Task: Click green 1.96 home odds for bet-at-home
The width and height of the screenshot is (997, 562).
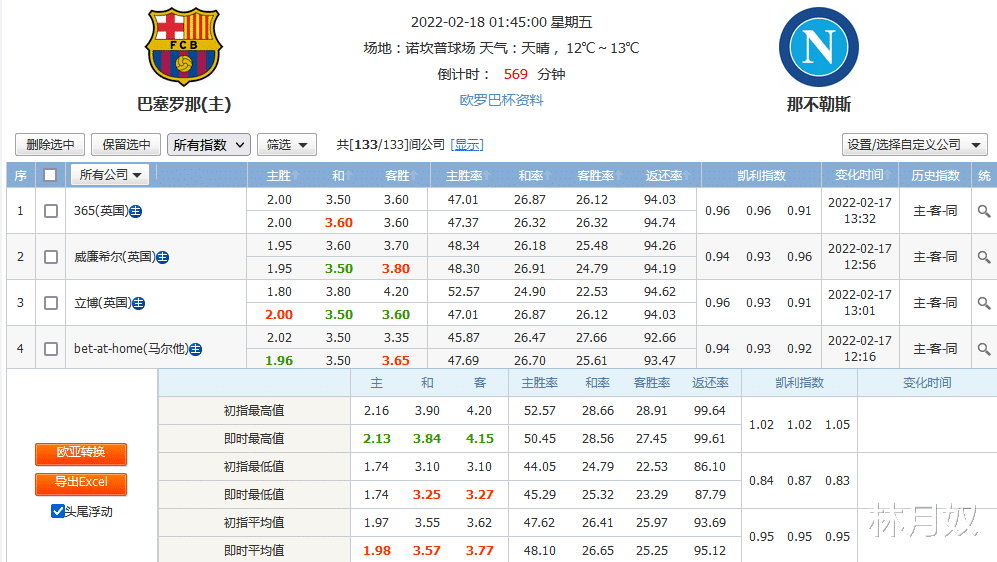Action: coord(278,360)
